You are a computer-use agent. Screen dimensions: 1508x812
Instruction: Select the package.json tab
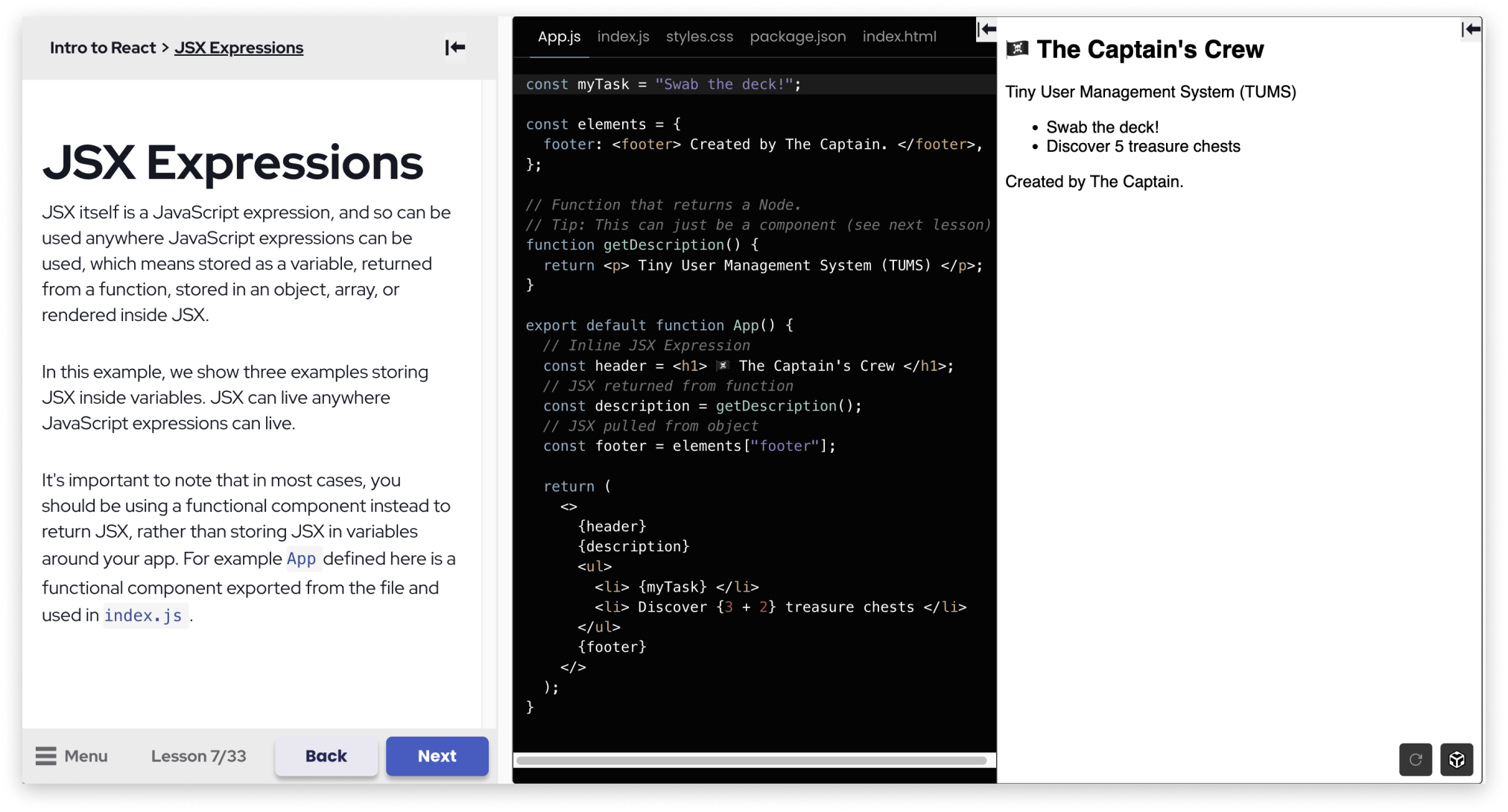click(x=797, y=37)
